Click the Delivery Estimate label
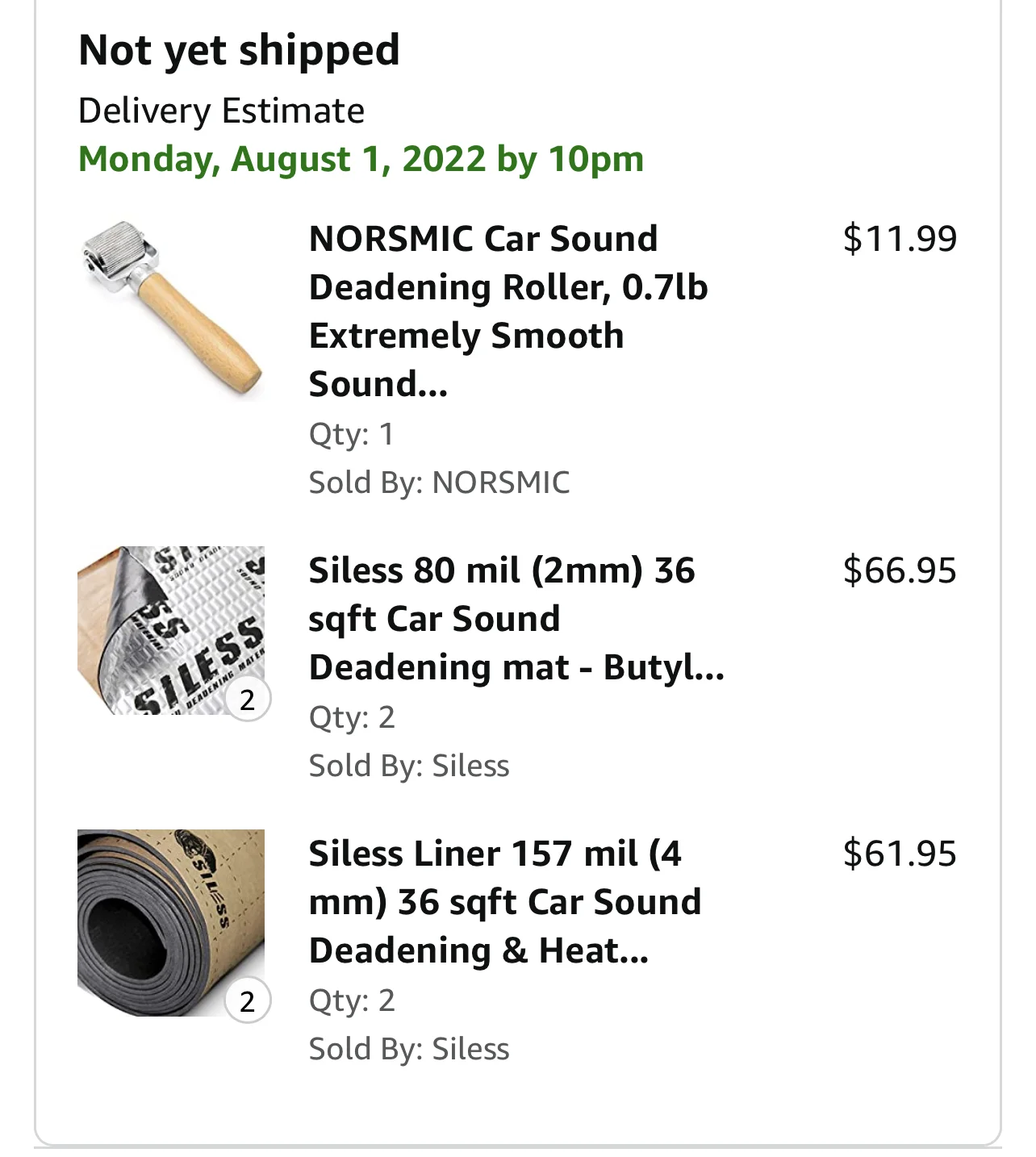The width and height of the screenshot is (1036, 1157). 221,111
